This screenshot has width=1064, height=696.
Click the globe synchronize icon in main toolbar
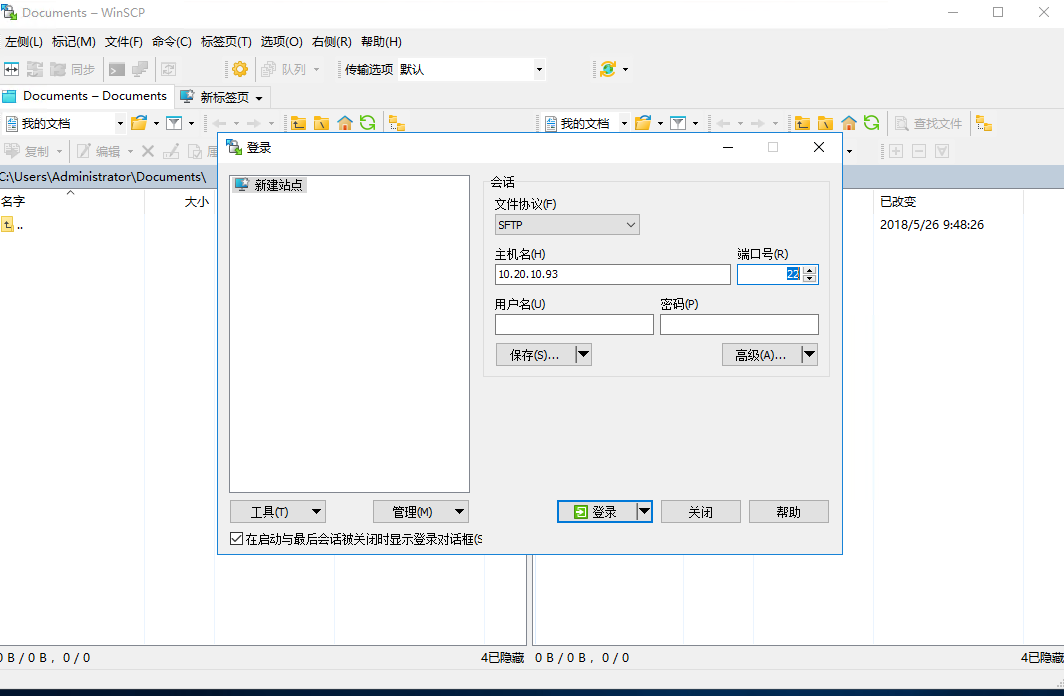tap(608, 69)
